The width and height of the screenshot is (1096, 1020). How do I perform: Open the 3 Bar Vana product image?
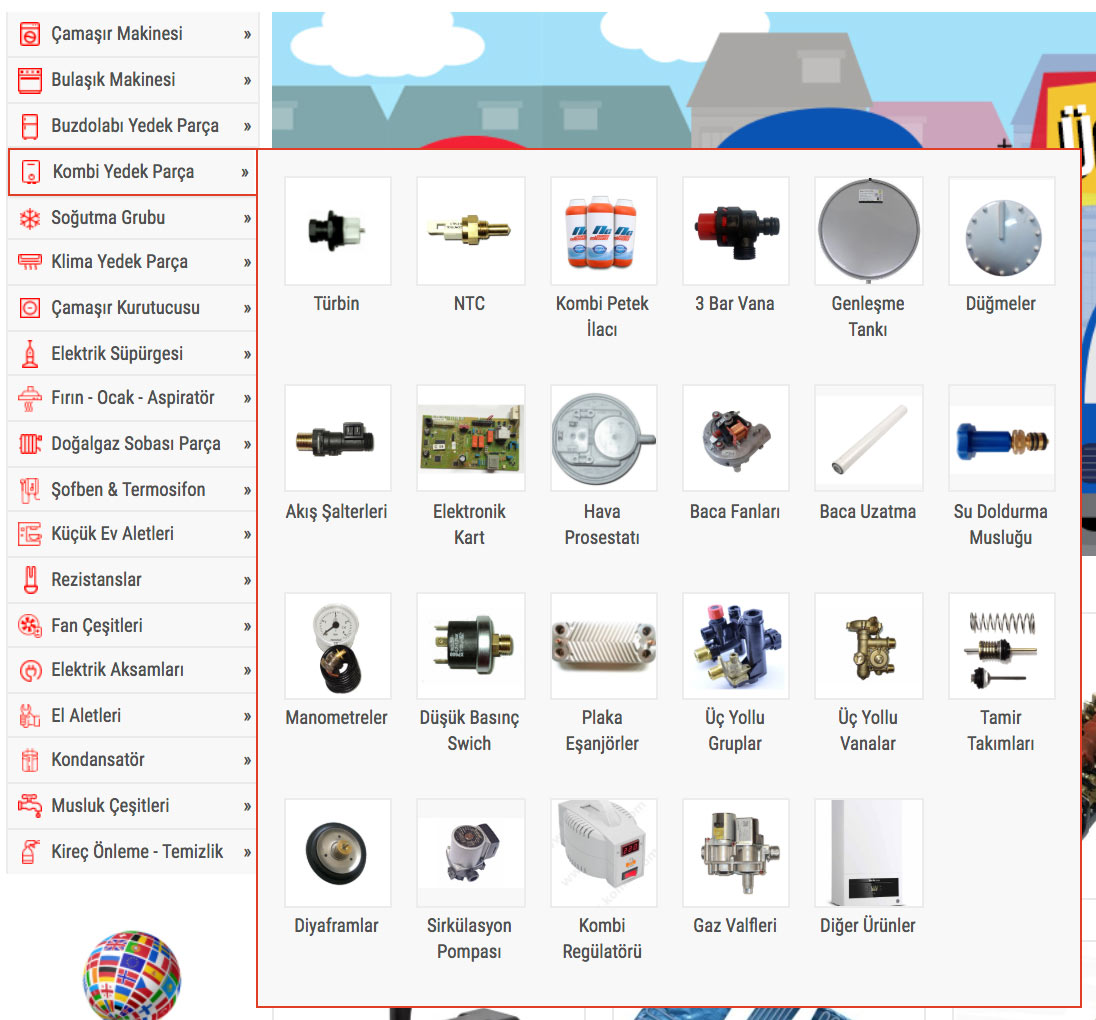coord(736,231)
